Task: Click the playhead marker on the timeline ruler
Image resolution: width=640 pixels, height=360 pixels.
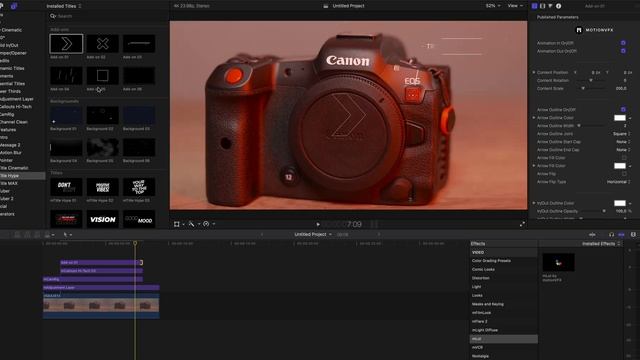Action: pyautogui.click(x=135, y=243)
